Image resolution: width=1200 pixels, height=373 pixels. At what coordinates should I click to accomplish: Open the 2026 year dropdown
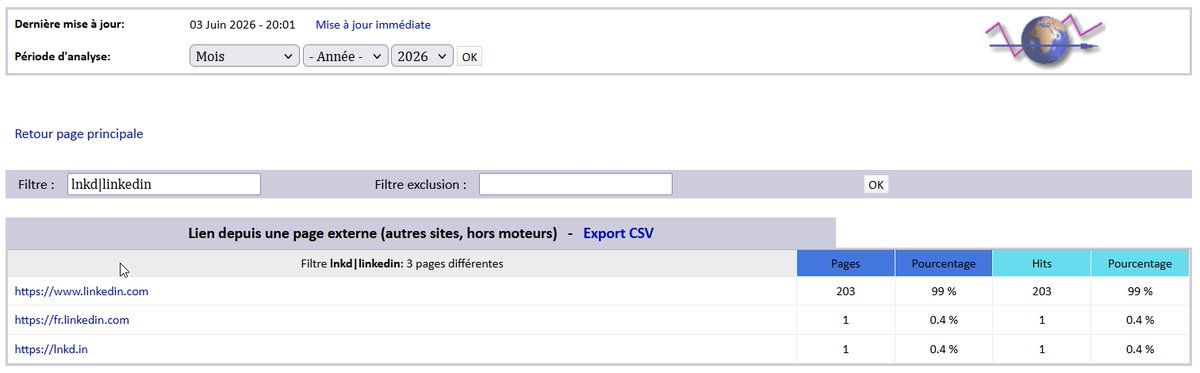pos(422,57)
